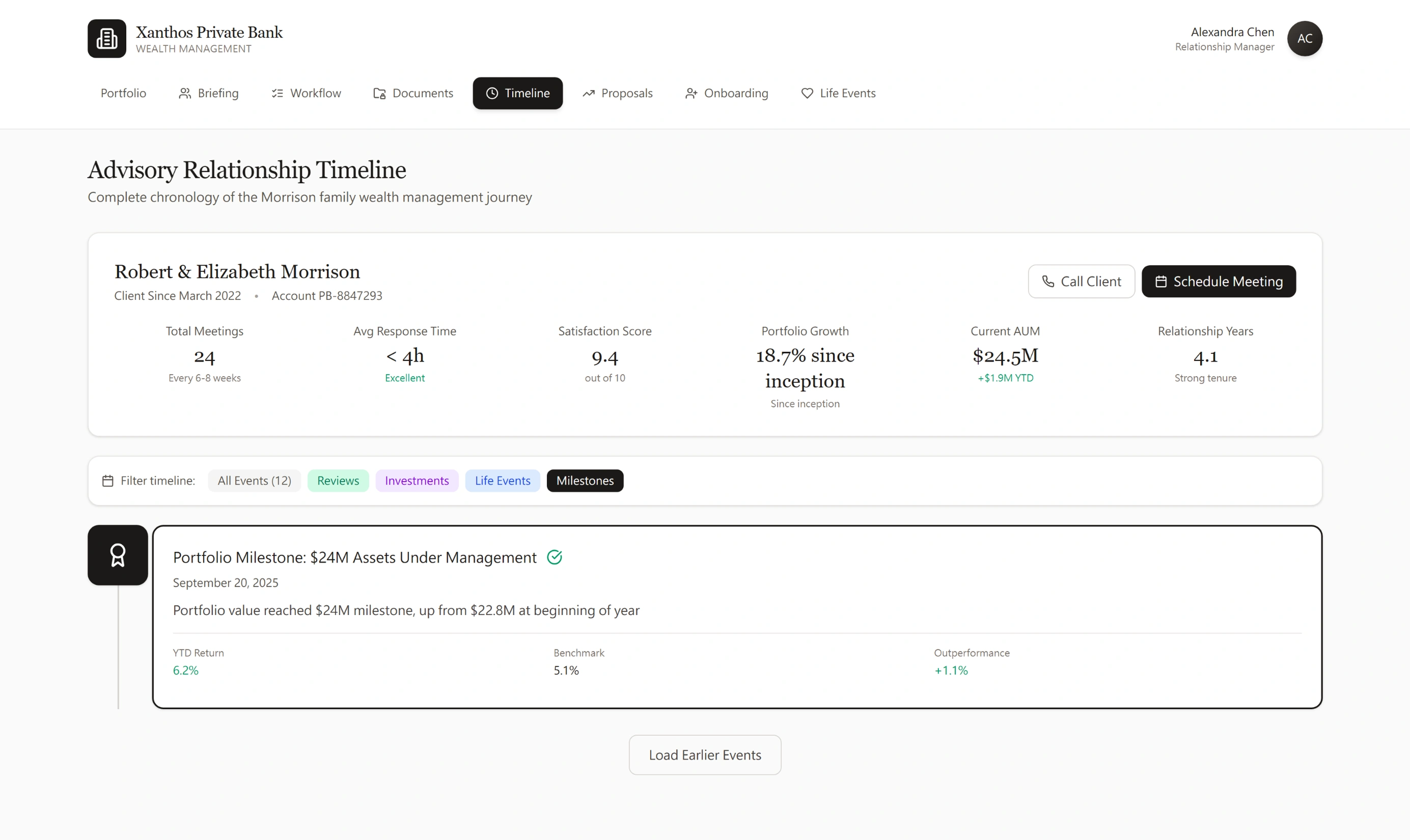The height and width of the screenshot is (840, 1410).
Task: Enable the Life Events filter chip
Action: pos(502,480)
